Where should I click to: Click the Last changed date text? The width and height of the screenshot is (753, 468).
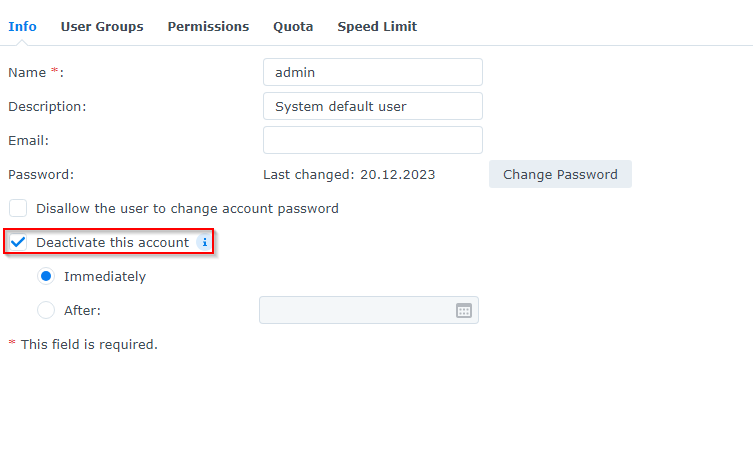(349, 175)
